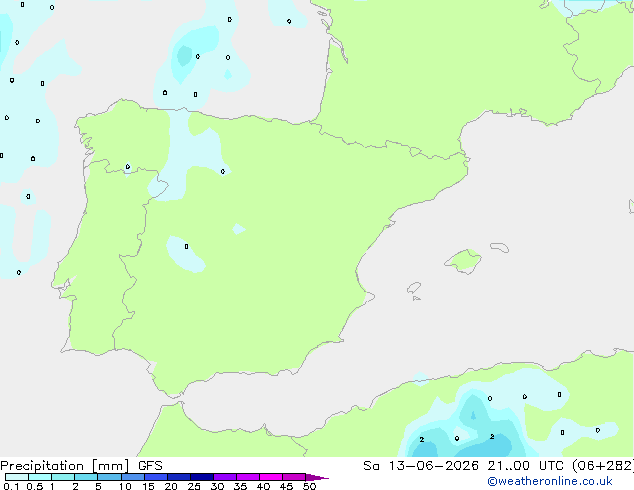Click the 0.5 mm legend color swatch
Image resolution: width=634 pixels, height=490 pixels.
(x=40, y=477)
